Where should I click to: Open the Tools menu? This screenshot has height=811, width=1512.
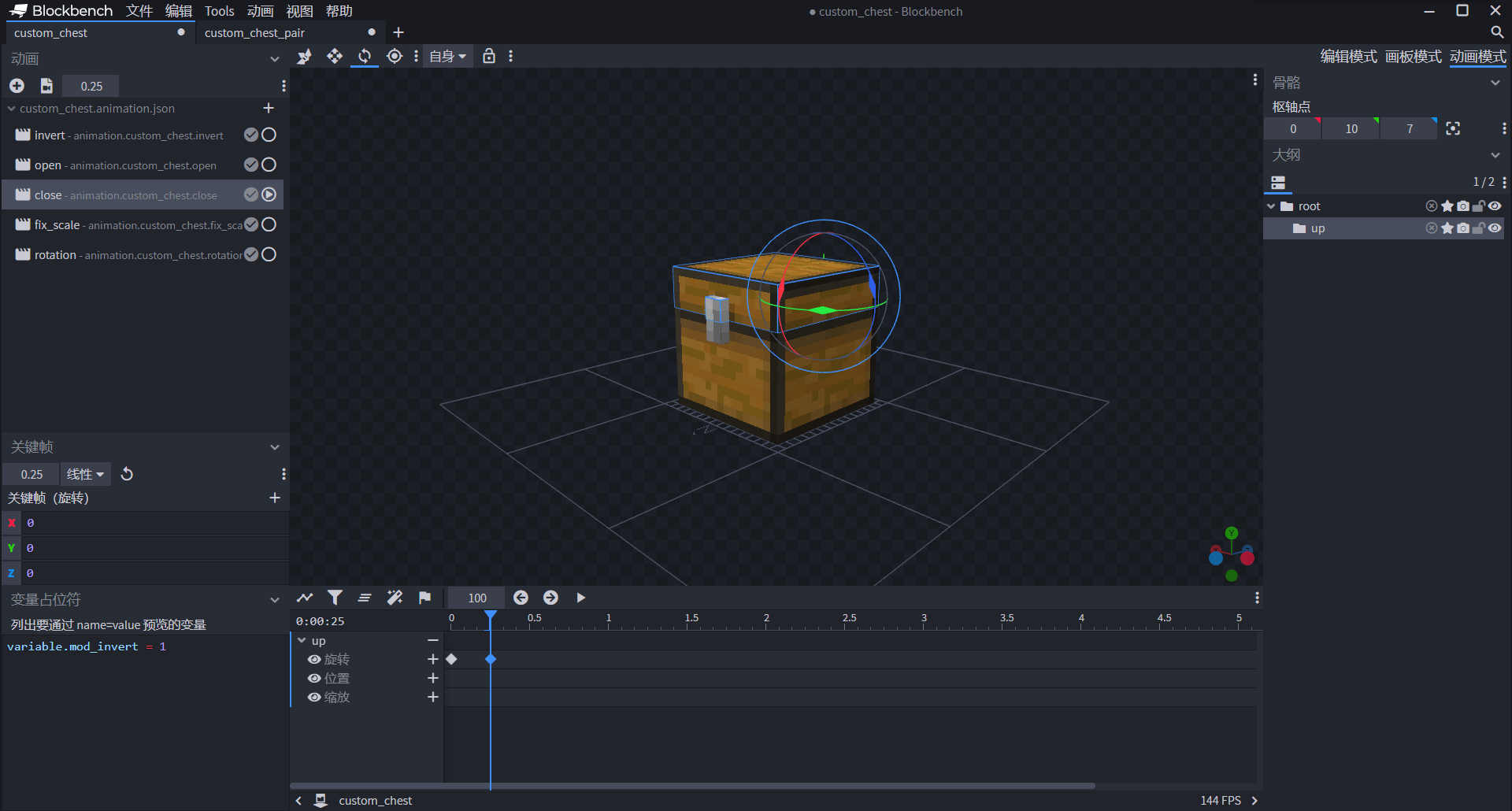[220, 11]
